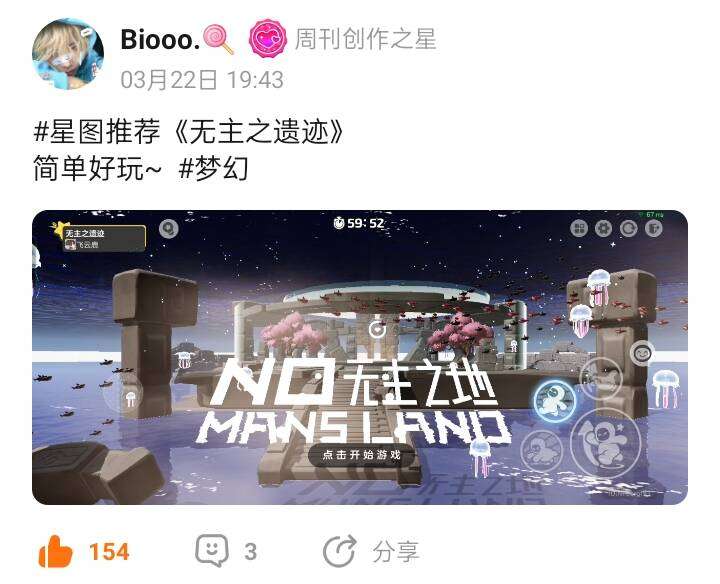Click the 59:52 countdown timer
This screenshot has width=720, height=584.
click(x=359, y=224)
